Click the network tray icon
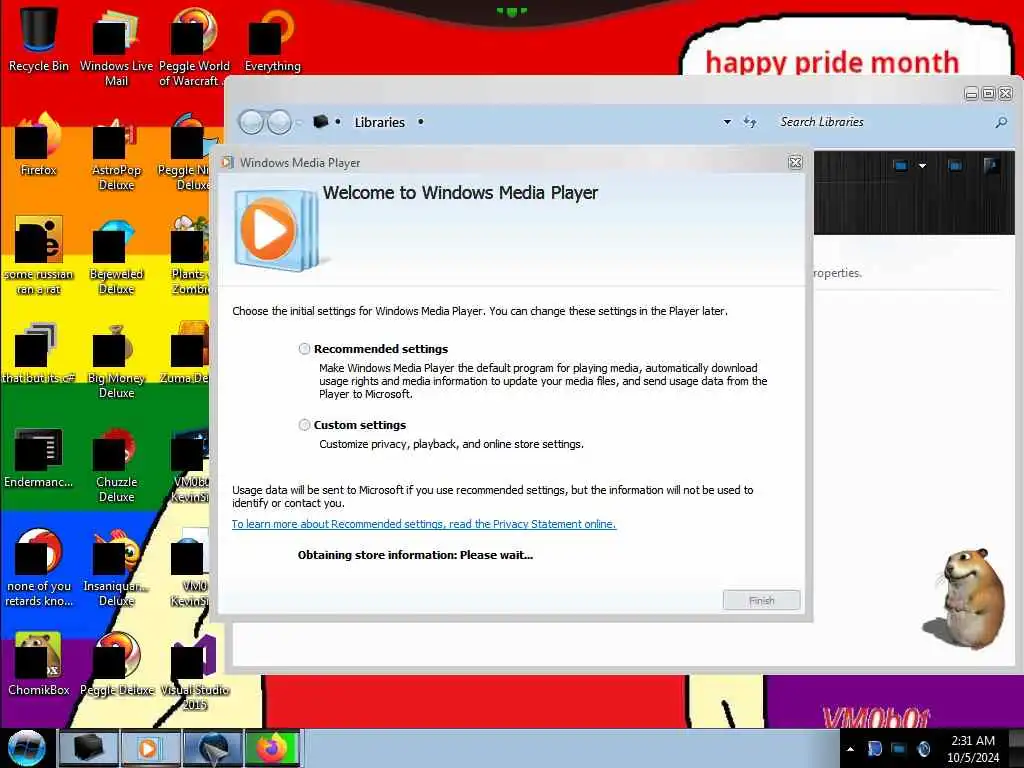Image resolution: width=1024 pixels, height=768 pixels. tap(899, 749)
